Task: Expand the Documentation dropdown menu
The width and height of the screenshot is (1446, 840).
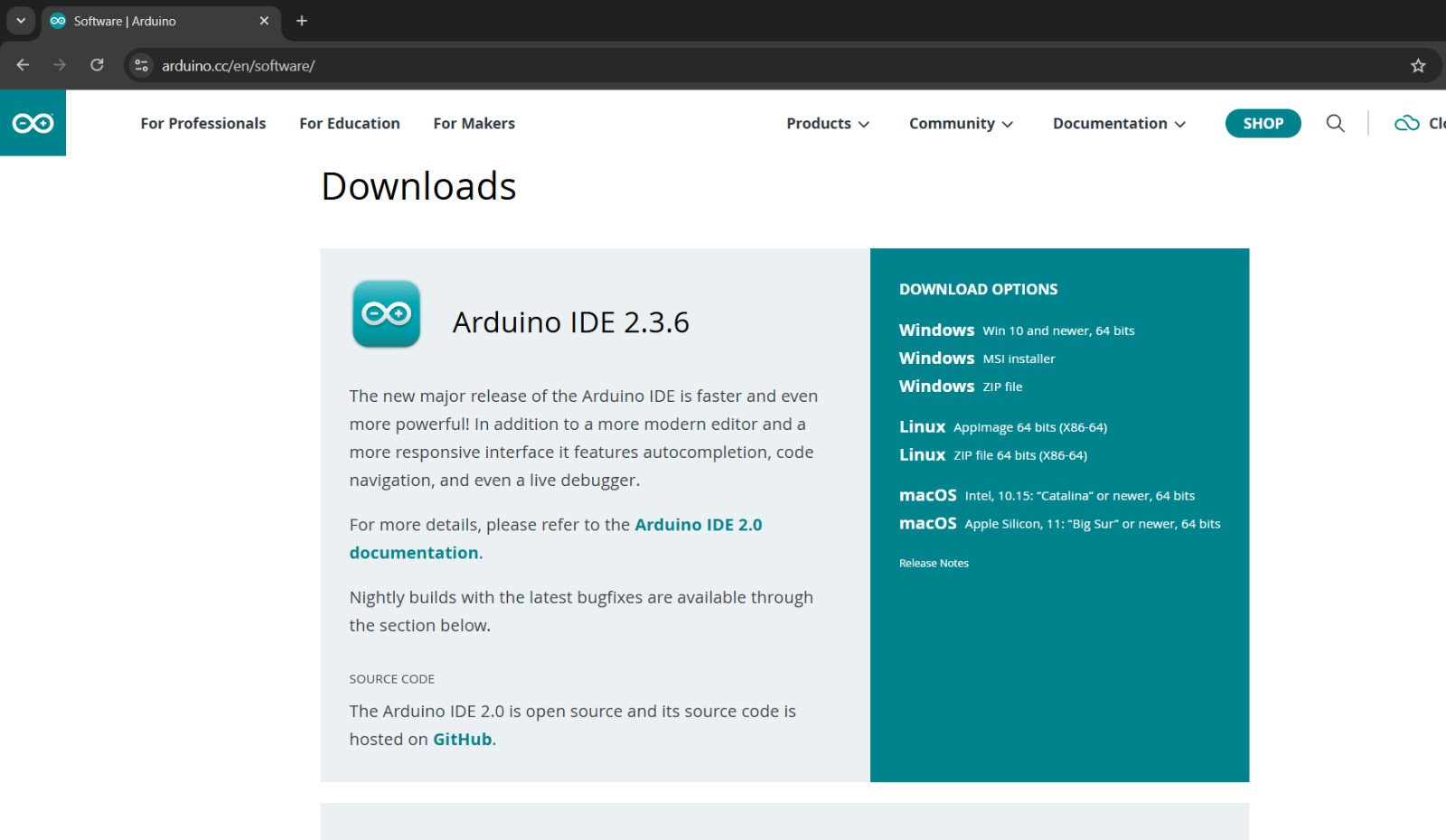Action: pyautogui.click(x=1118, y=124)
